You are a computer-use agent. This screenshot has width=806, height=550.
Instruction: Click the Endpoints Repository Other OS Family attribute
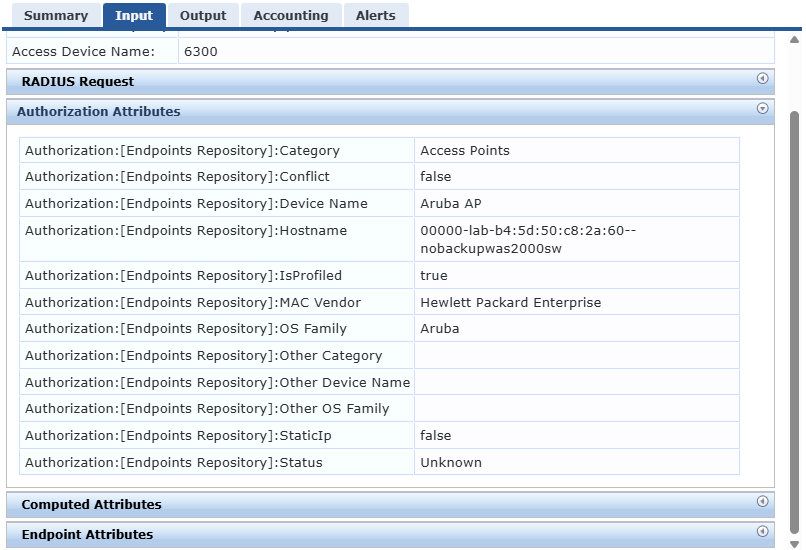207,409
